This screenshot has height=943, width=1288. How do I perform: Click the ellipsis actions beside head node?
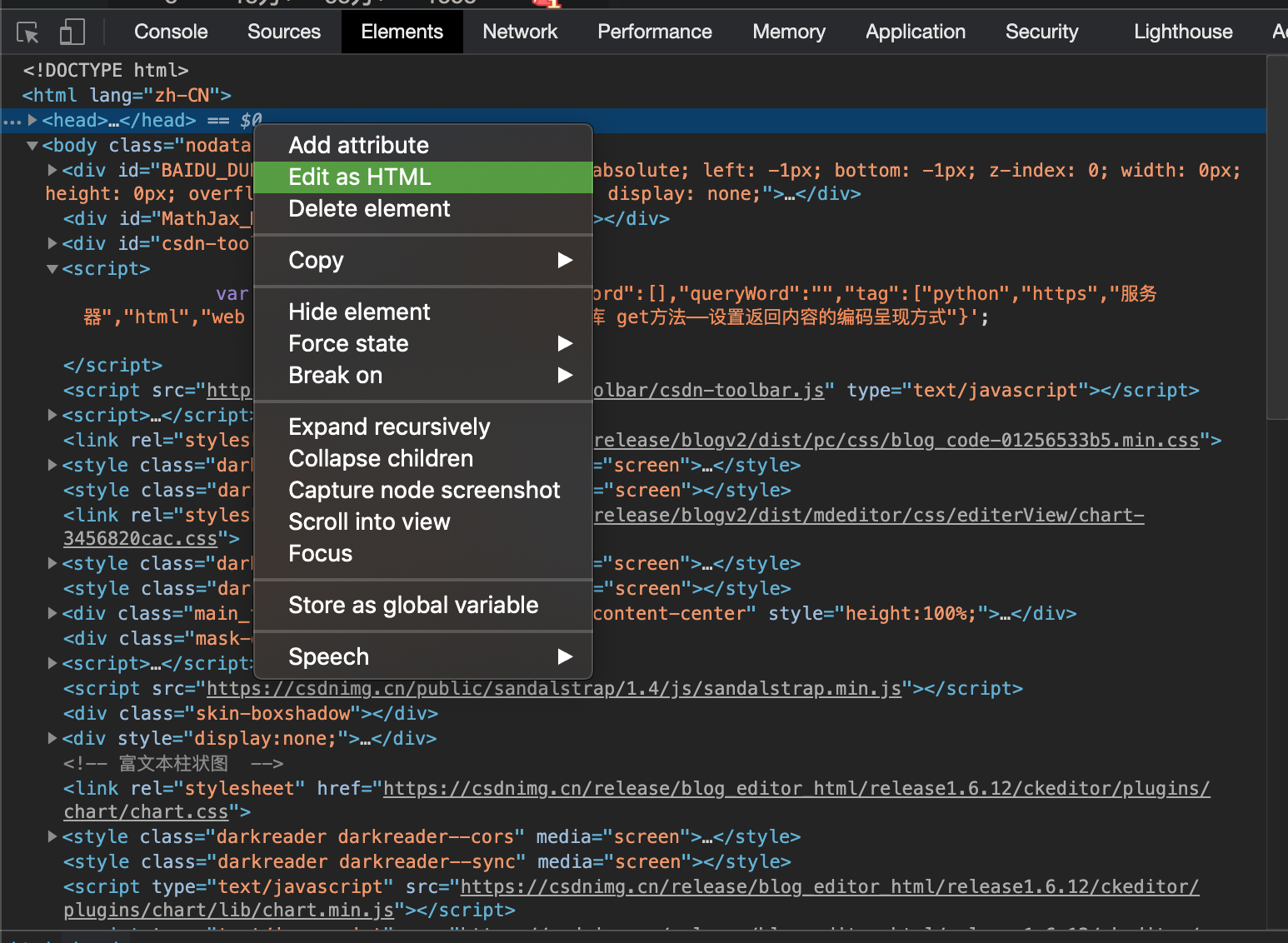point(12,122)
